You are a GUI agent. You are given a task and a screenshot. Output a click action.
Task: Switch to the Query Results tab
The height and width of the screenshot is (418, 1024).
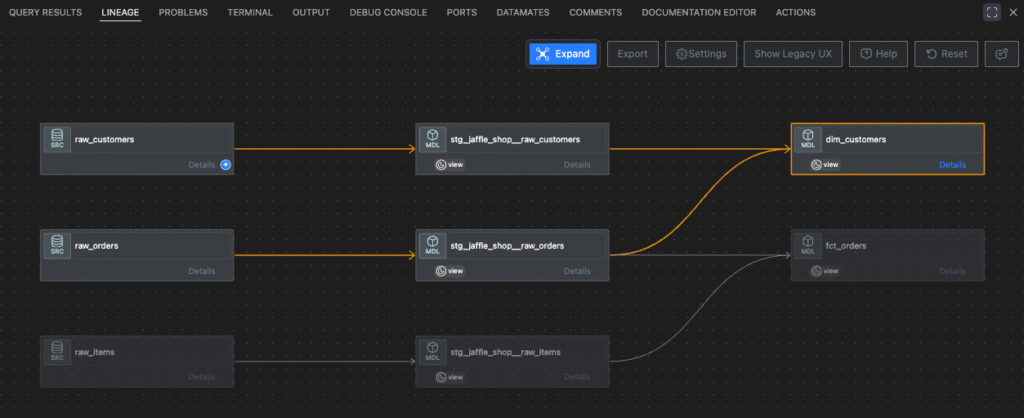tap(47, 12)
